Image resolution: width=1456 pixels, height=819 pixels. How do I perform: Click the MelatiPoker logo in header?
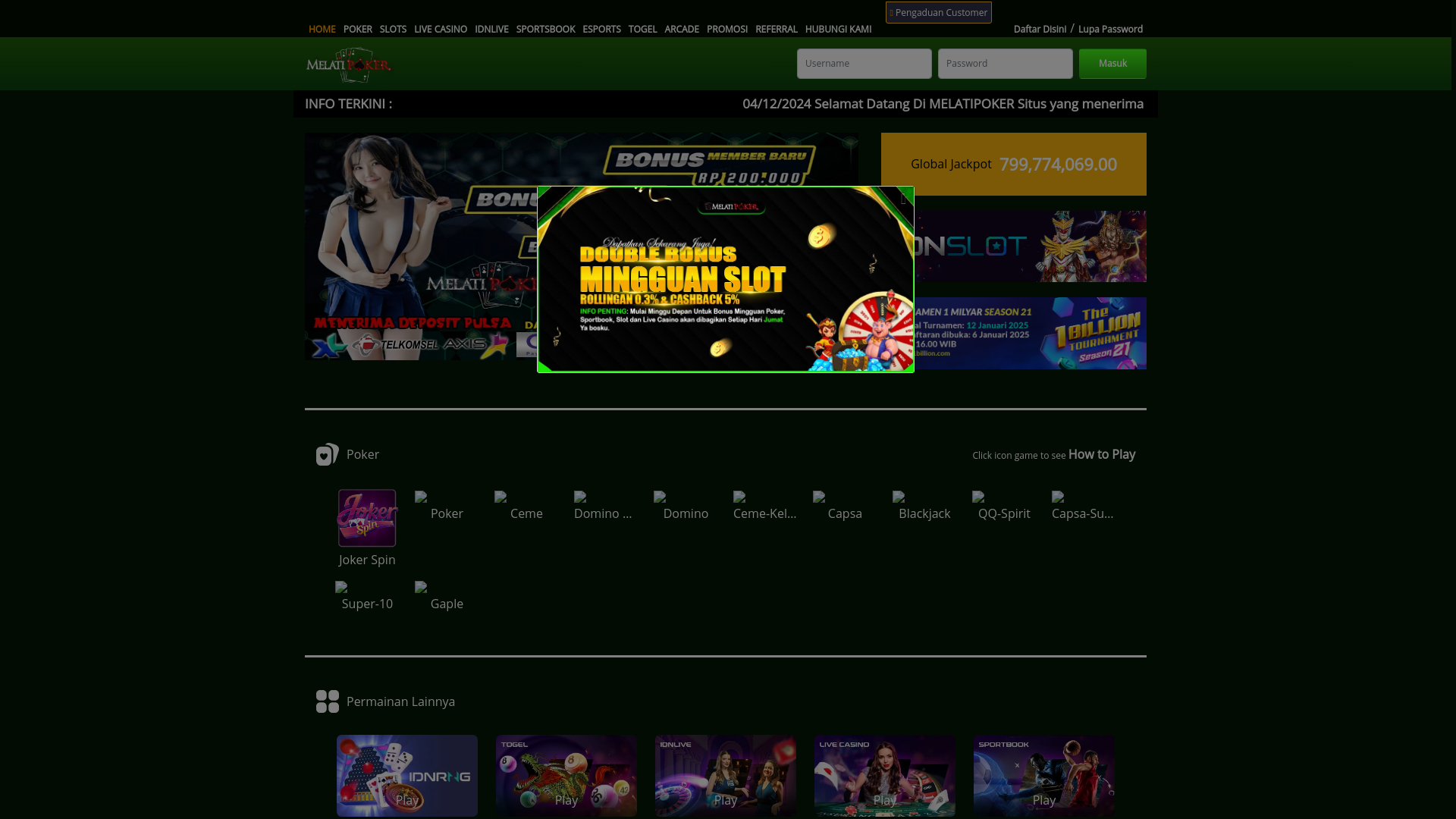[349, 64]
